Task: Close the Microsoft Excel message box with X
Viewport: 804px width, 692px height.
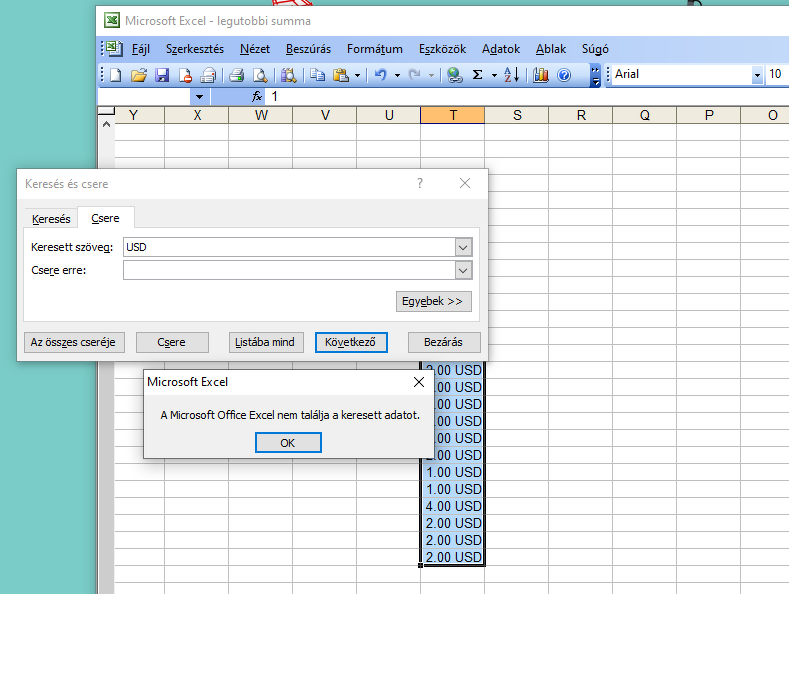Action: [419, 382]
